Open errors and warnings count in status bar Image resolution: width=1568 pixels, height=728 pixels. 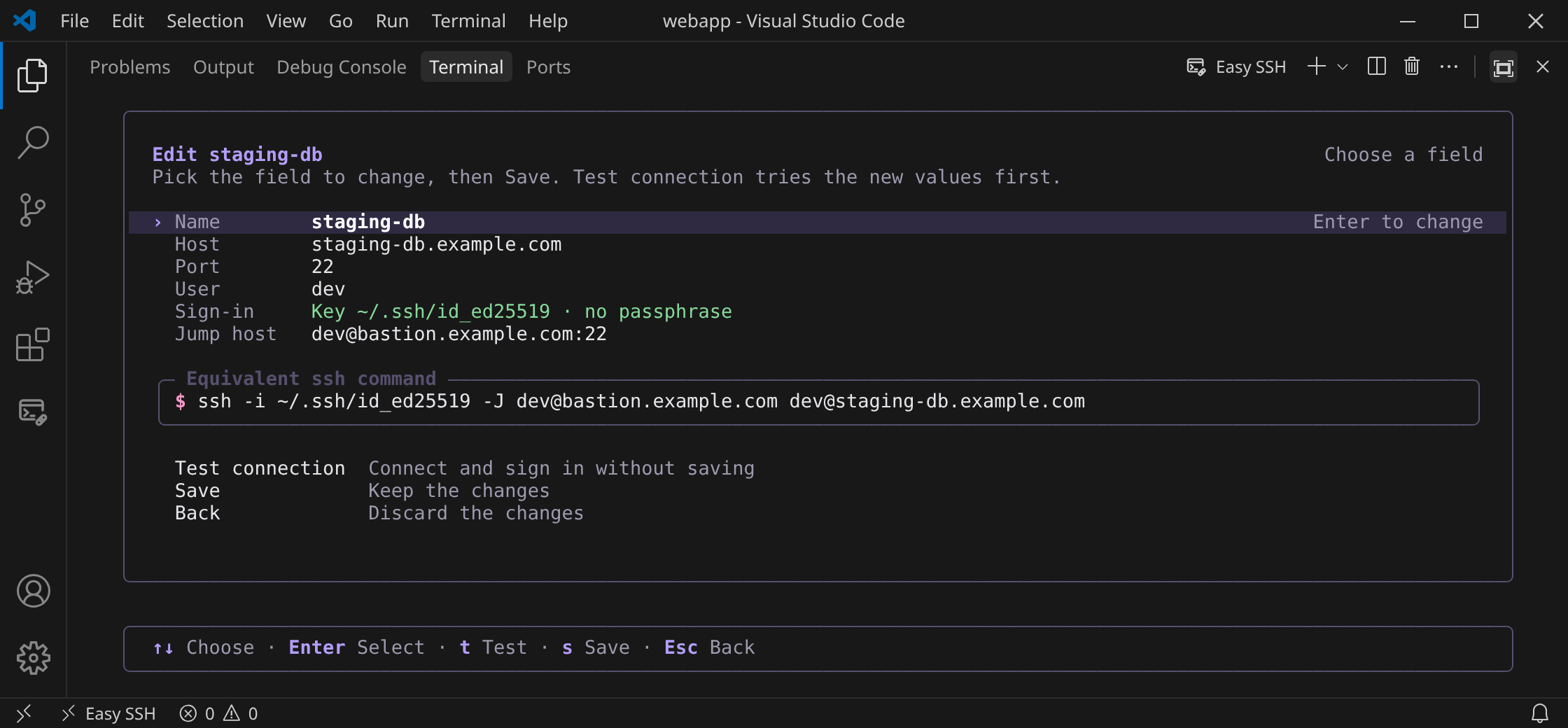(x=219, y=713)
